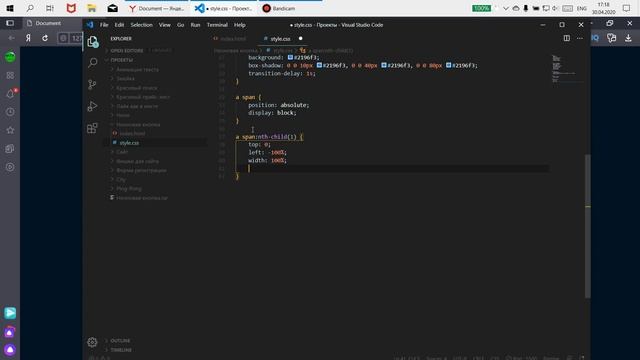Screen dimensions: 640x360
Task: Go back in the Yandex browser
Action: click(11, 38)
